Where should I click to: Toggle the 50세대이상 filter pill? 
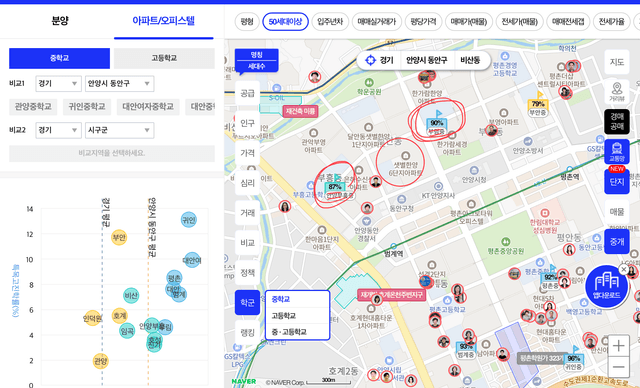tap(285, 22)
